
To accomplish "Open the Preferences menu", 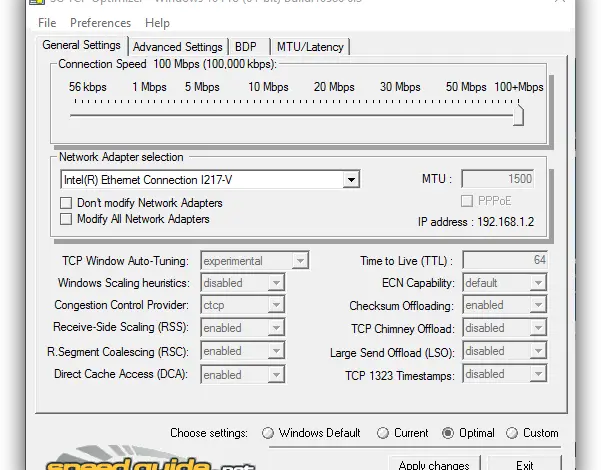I will pos(100,23).
